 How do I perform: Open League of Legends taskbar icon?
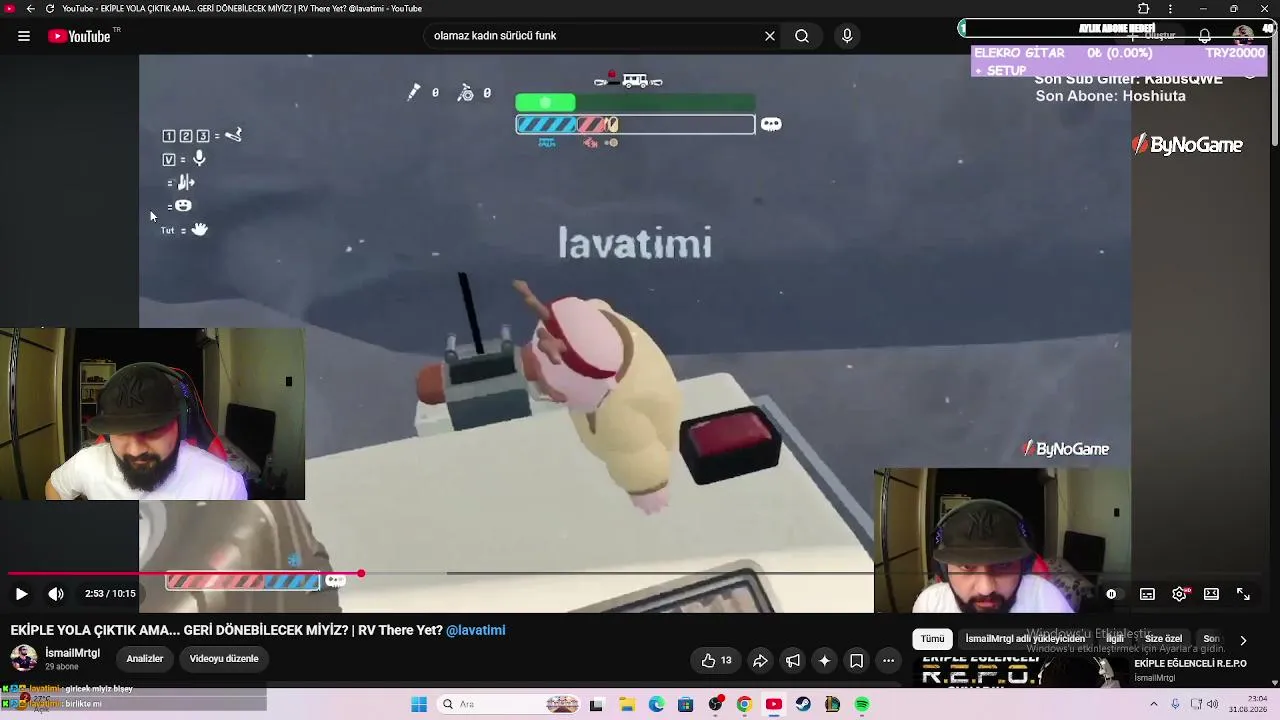pyautogui.click(x=832, y=704)
